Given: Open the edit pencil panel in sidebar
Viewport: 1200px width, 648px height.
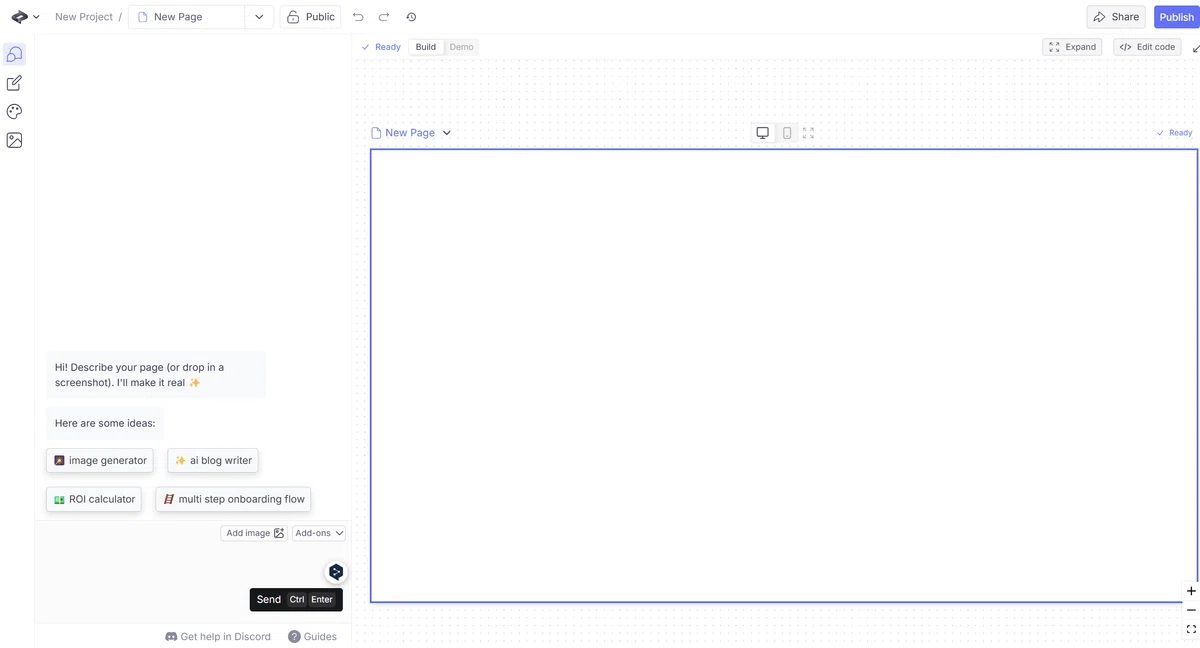Looking at the screenshot, I should click(x=14, y=83).
